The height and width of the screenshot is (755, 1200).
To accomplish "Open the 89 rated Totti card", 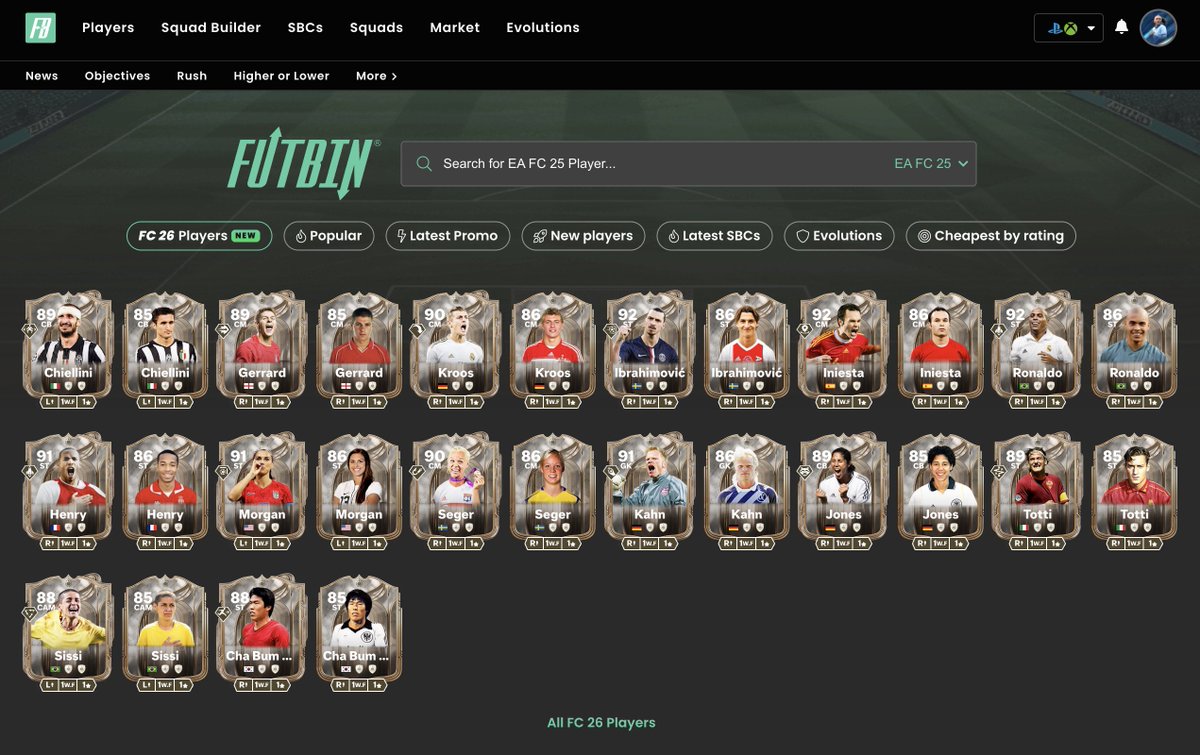I will 1038,492.
